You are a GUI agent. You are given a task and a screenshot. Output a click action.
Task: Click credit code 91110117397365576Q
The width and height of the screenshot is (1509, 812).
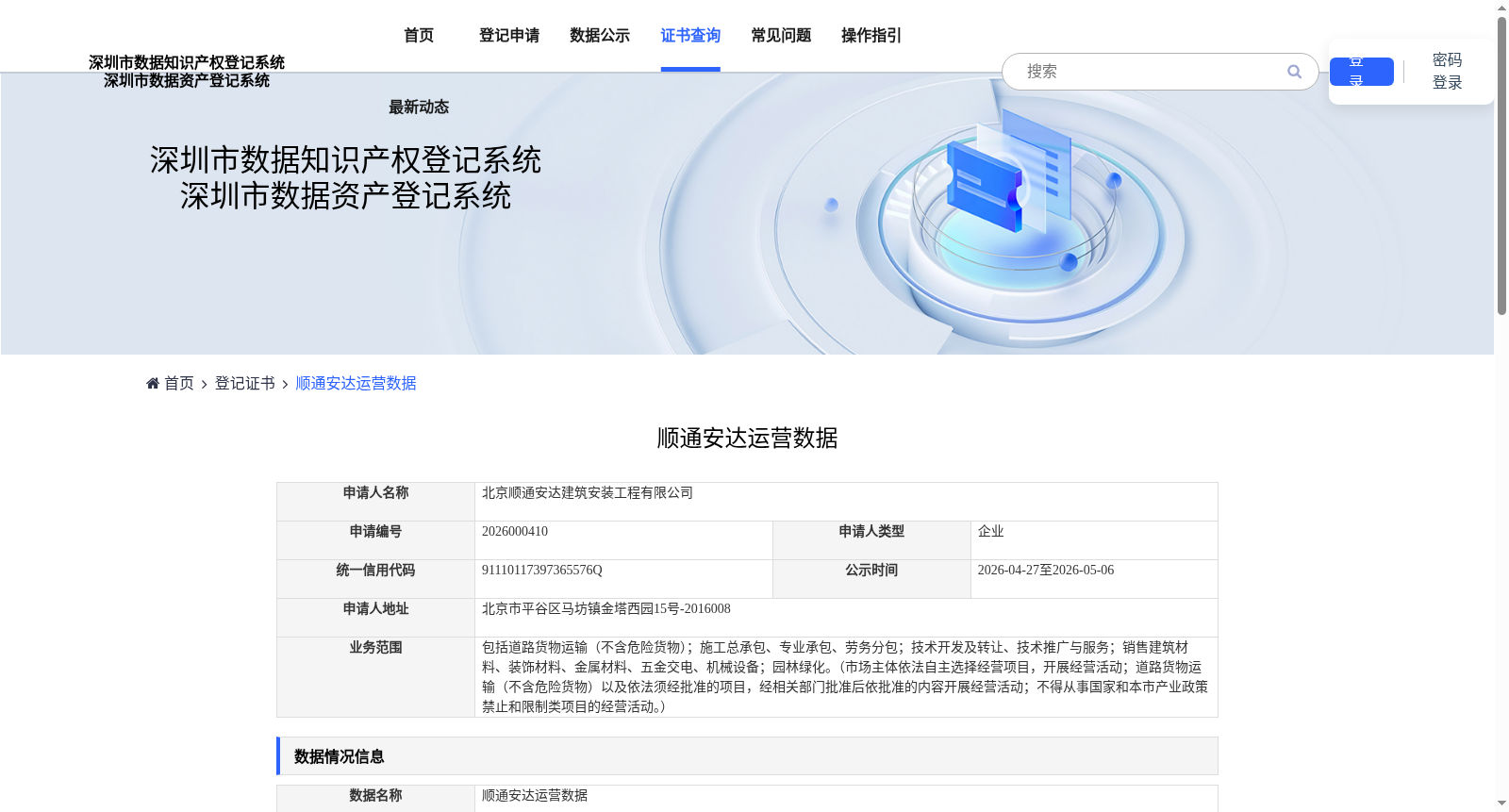click(x=542, y=570)
